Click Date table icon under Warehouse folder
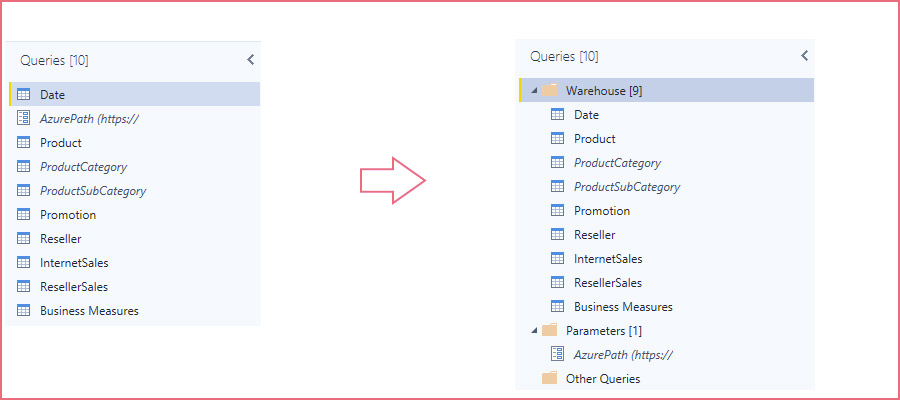Image resolution: width=900 pixels, height=400 pixels. [557, 114]
